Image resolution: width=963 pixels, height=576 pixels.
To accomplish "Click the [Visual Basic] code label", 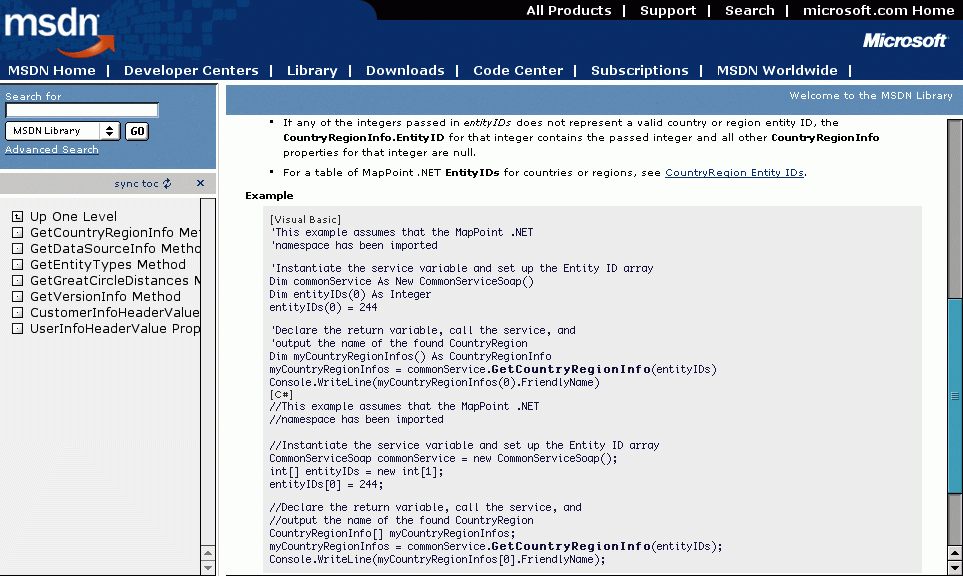I will tap(305, 219).
